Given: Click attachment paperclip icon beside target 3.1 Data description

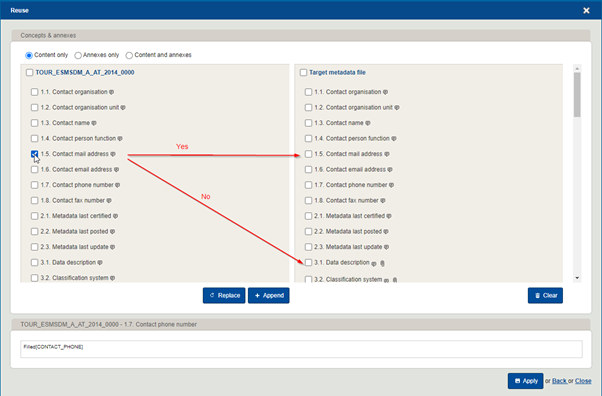Looking at the screenshot, I should [382, 263].
